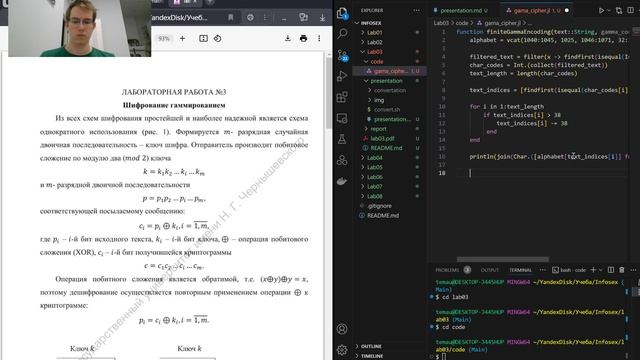Image resolution: width=640 pixels, height=360 pixels.
Task: Open the Search view in activity bar
Action: pos(342,33)
